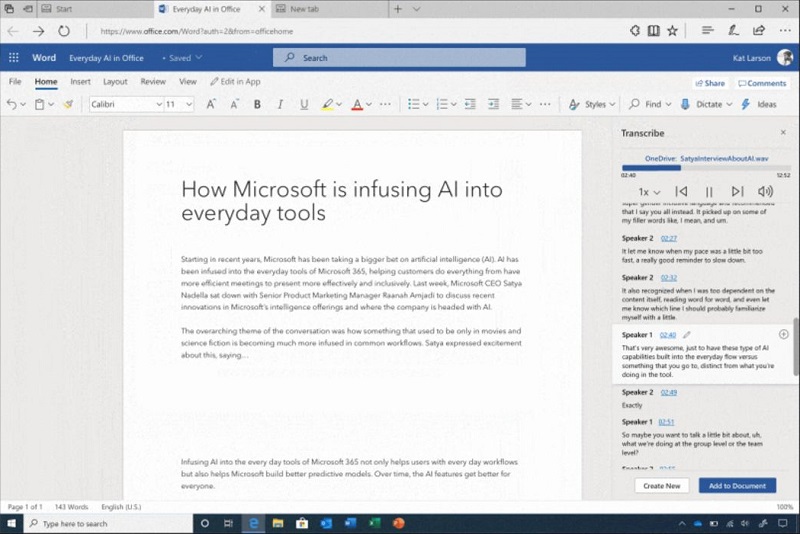Edit the Speaker 1 transcript at 02:40
Viewport: 800px width, 534px height.
tap(687, 334)
